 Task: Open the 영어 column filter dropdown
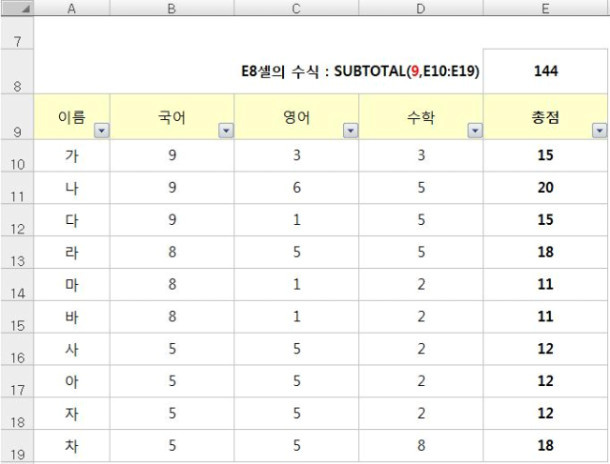(x=351, y=131)
